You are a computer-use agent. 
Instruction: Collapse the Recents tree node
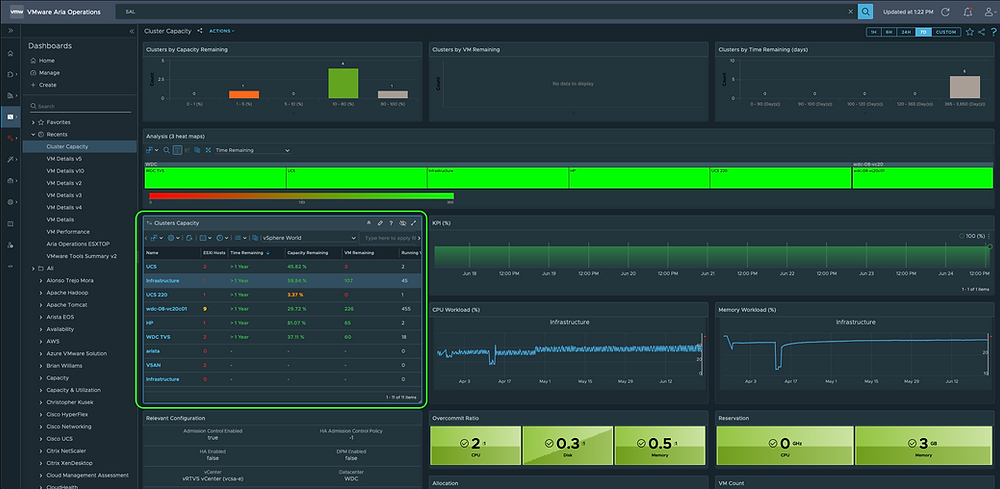[x=33, y=134]
